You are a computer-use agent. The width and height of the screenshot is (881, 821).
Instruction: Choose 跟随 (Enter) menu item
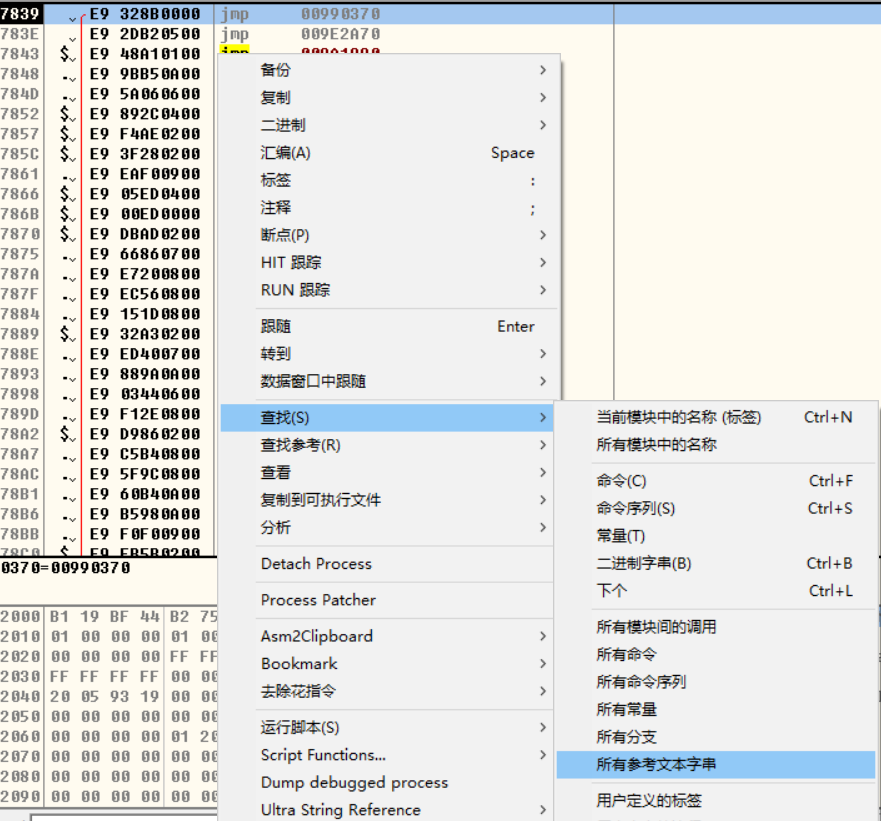(x=276, y=327)
